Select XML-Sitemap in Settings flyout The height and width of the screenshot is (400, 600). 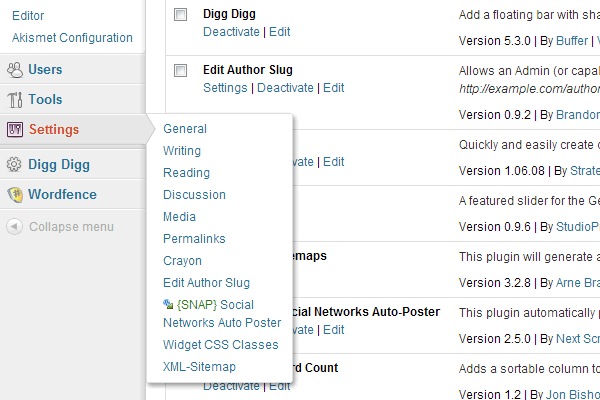[199, 367]
